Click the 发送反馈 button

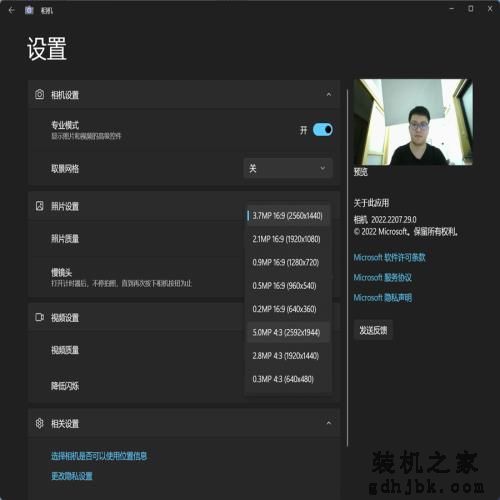coord(373,330)
